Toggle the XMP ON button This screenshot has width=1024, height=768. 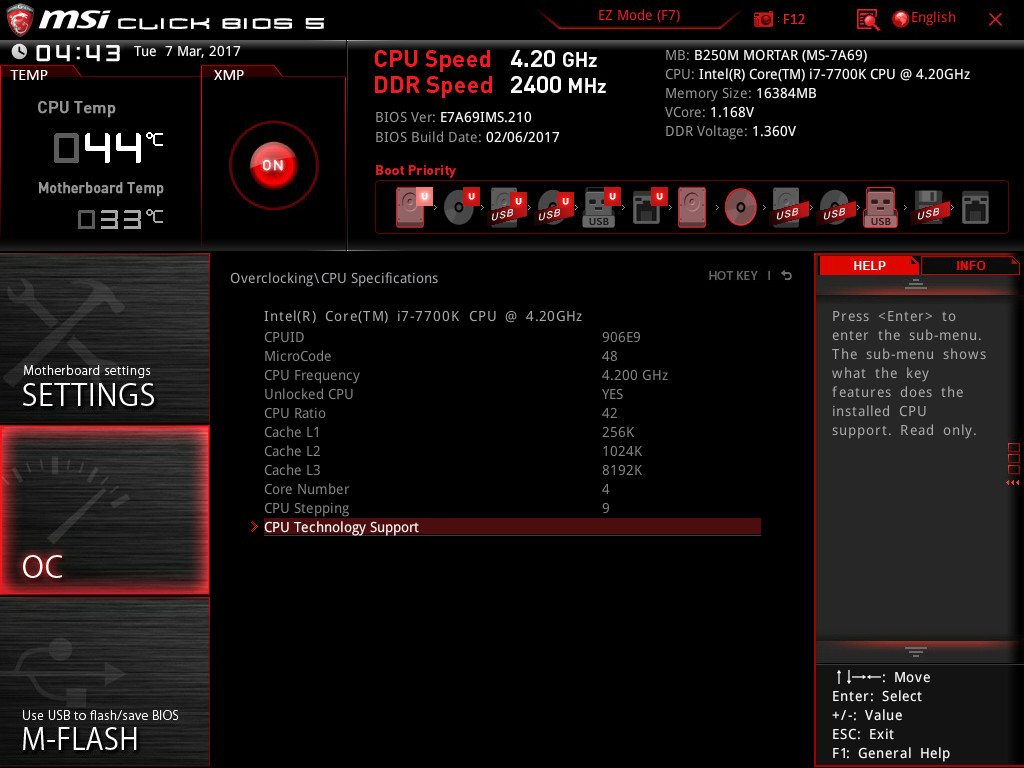pos(273,165)
